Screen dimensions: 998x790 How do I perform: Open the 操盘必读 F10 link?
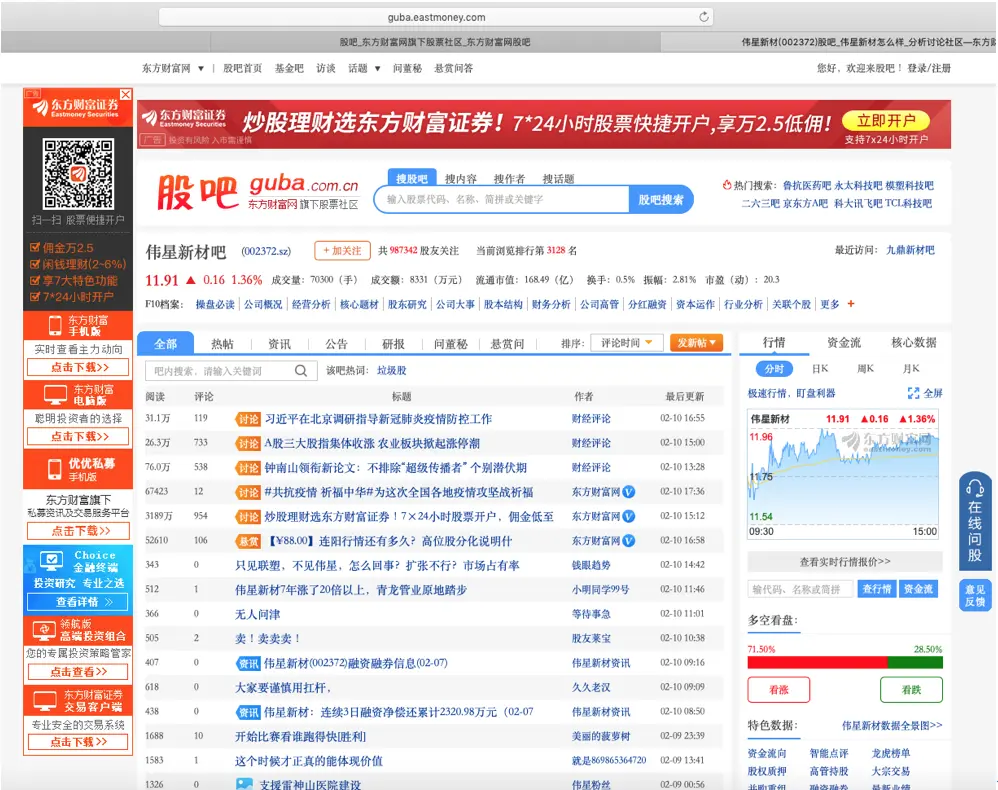214,304
